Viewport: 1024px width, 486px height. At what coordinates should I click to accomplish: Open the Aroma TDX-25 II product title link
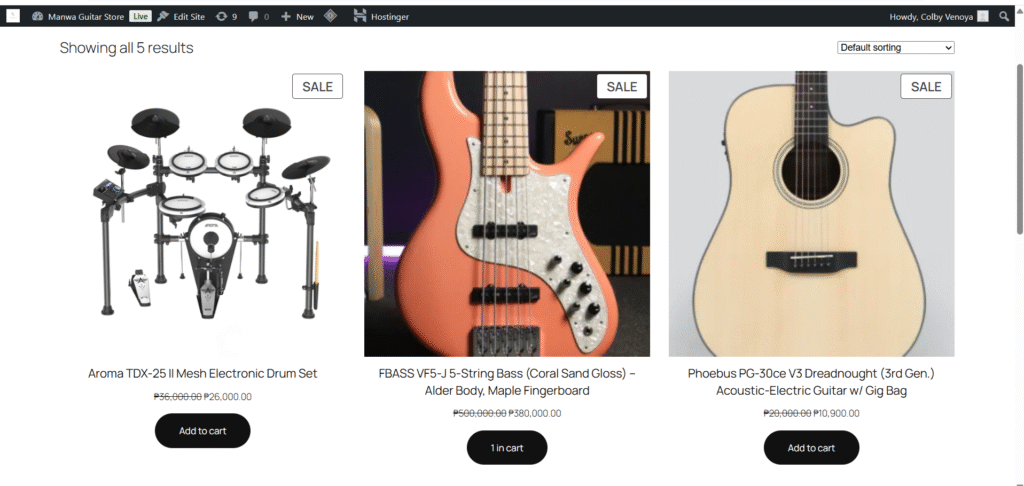202,374
